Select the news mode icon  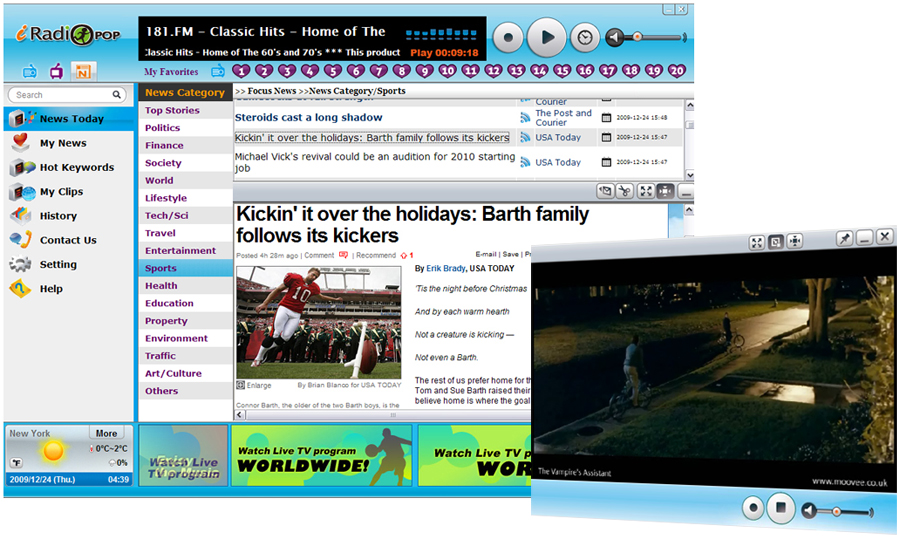[83, 72]
